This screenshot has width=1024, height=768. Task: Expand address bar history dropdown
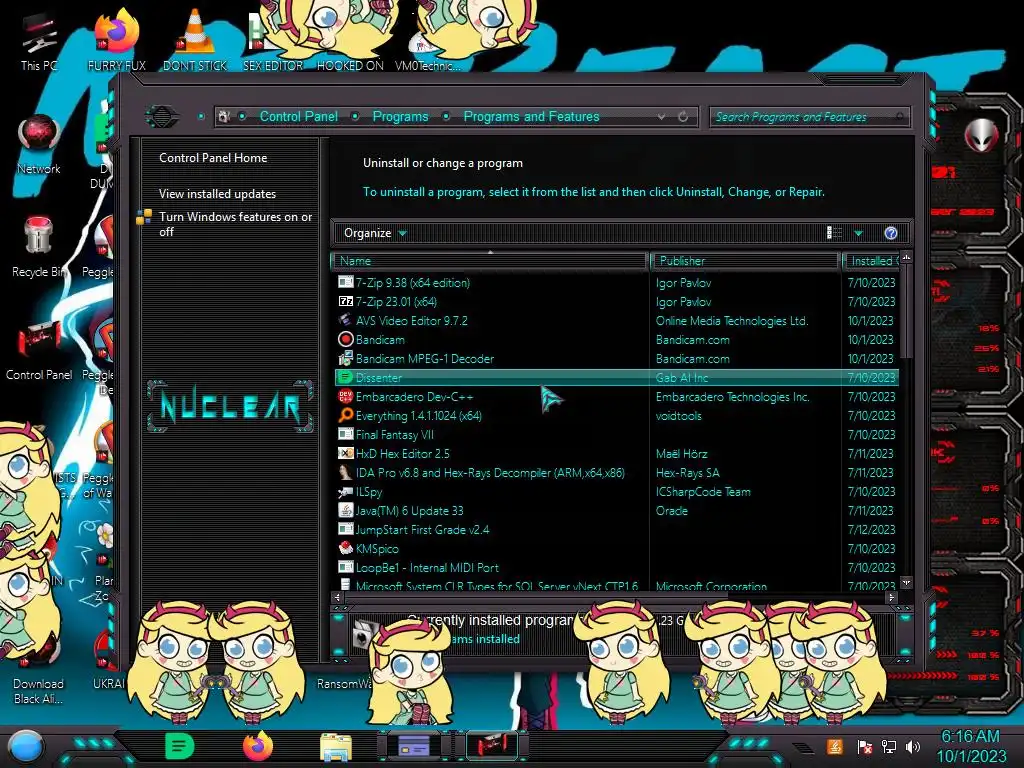point(662,117)
